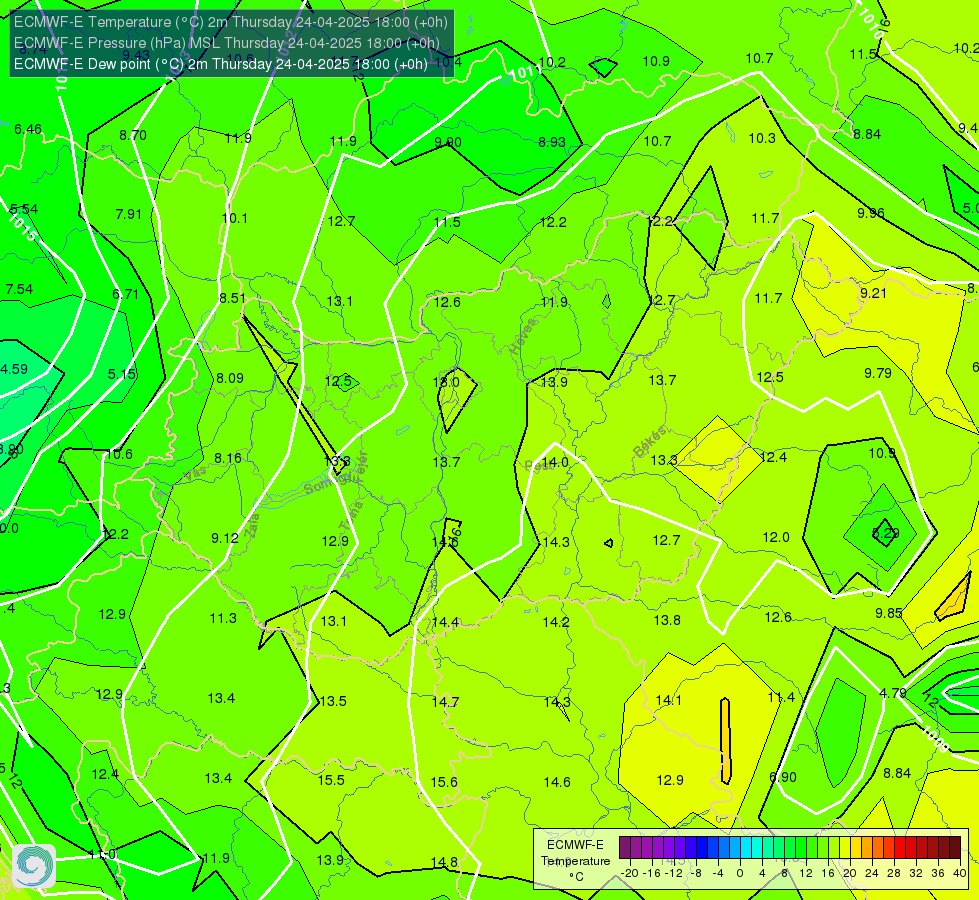Select the ECMWF-E Dew point 2m layer line
Viewport: 979px width, 900px height.
220,64
